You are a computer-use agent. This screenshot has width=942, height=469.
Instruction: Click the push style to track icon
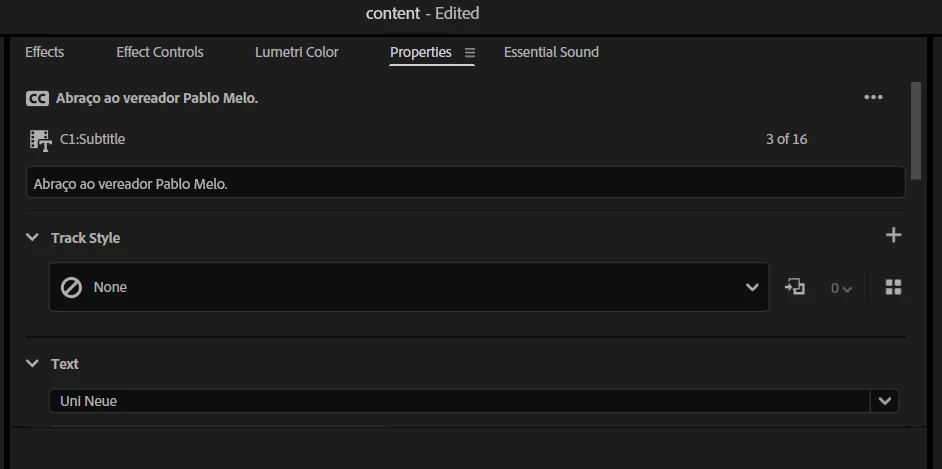click(795, 287)
